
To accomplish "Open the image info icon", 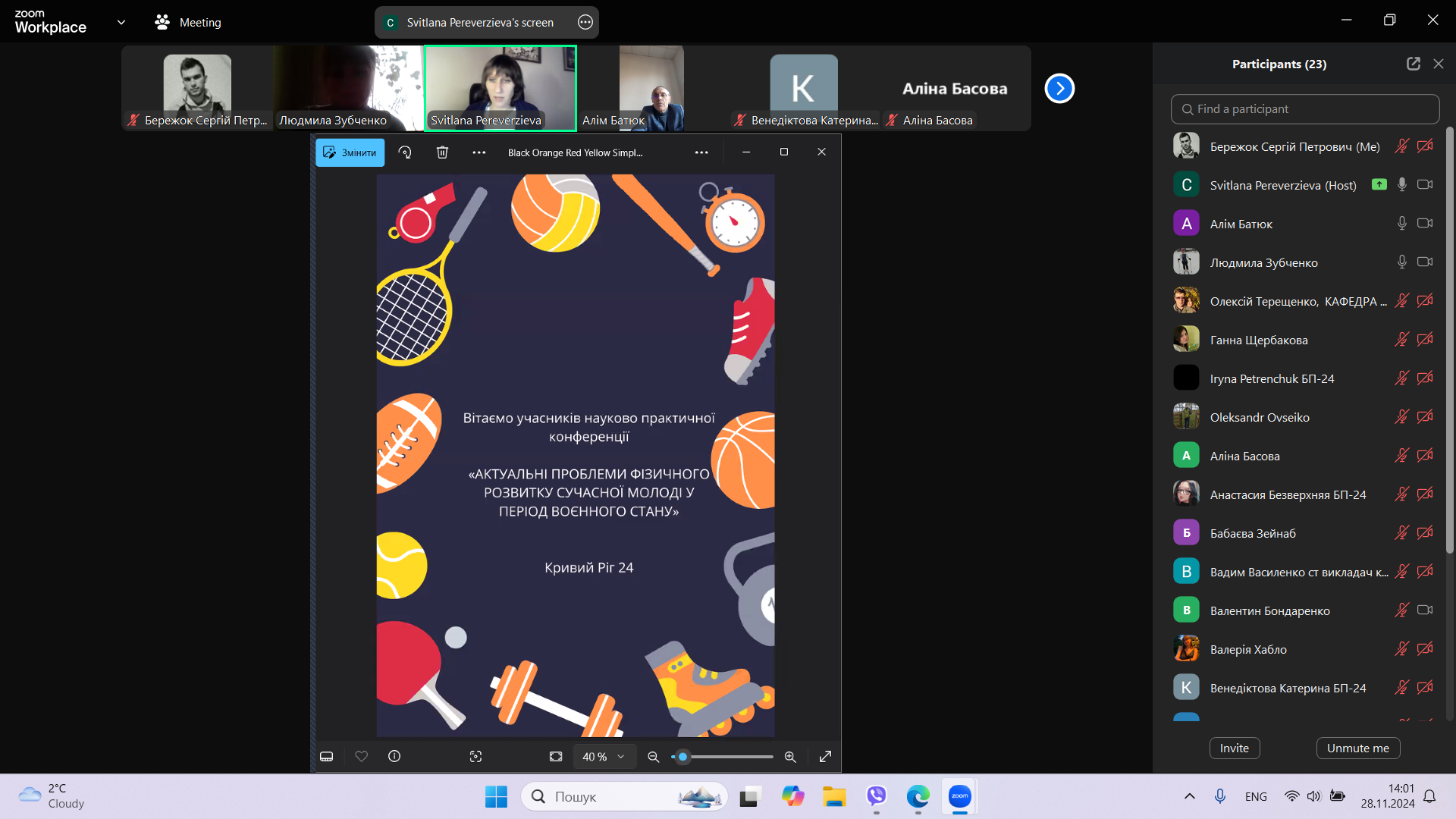I will click(x=394, y=756).
